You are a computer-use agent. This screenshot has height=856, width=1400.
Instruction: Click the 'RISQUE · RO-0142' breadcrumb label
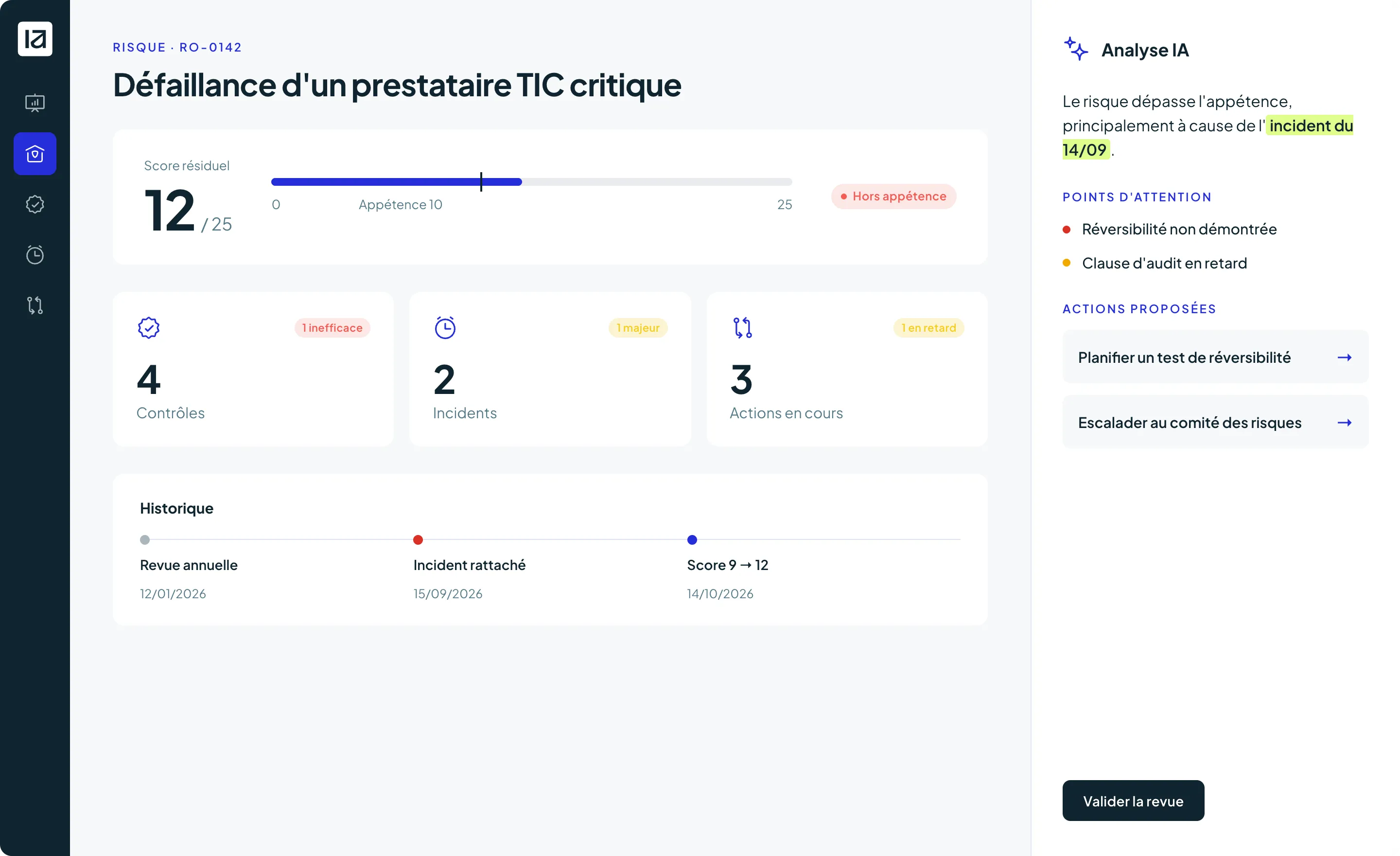coord(177,47)
